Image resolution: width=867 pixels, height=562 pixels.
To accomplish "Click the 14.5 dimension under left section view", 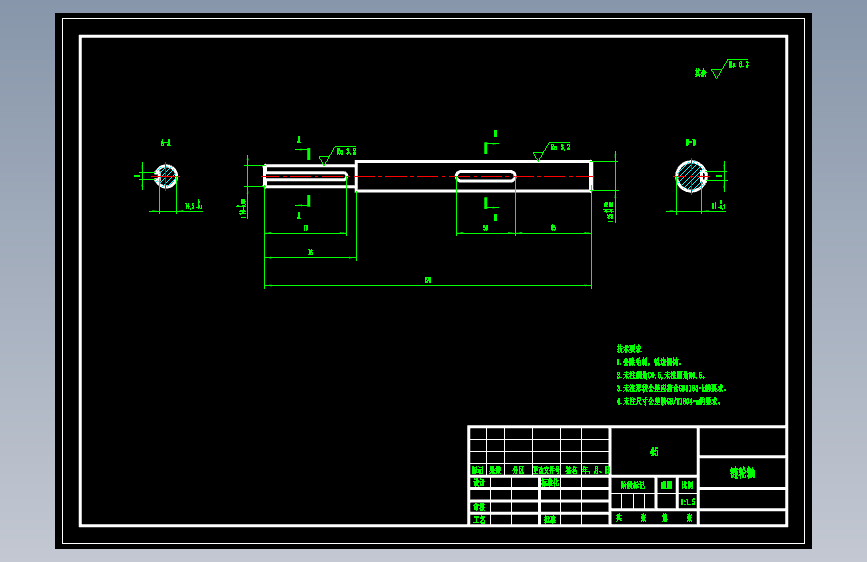I will (x=193, y=206).
